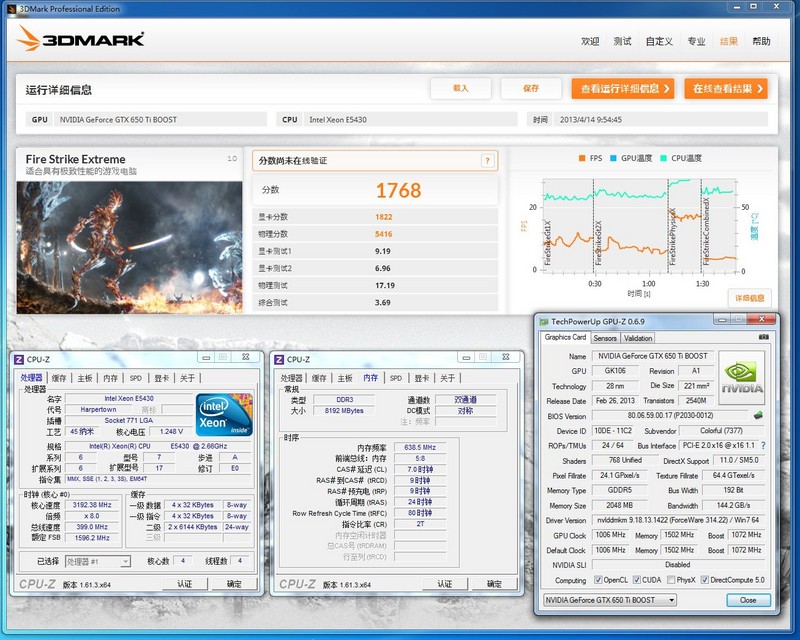The image size is (800, 640).
Task: Switch to the Sensors tab in GPU-Z
Action: [605, 338]
